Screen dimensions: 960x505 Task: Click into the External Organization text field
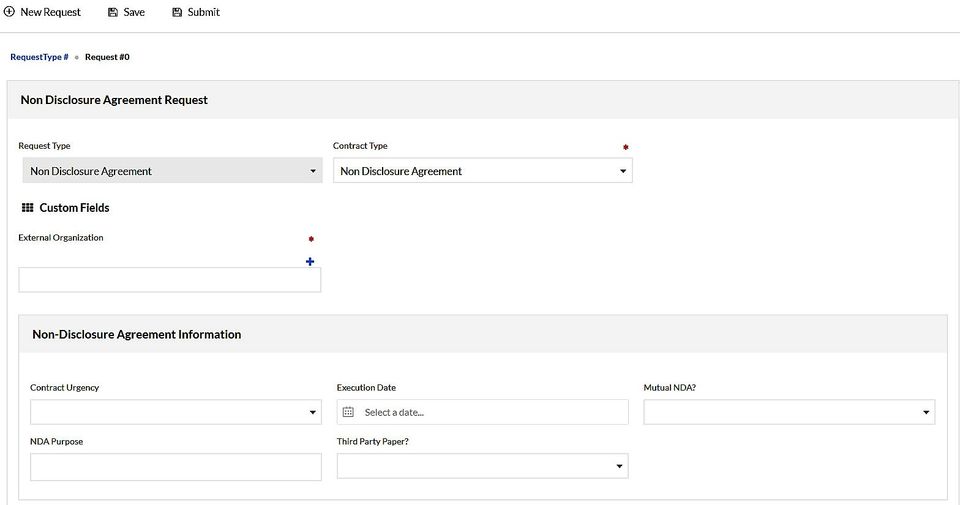click(169, 280)
